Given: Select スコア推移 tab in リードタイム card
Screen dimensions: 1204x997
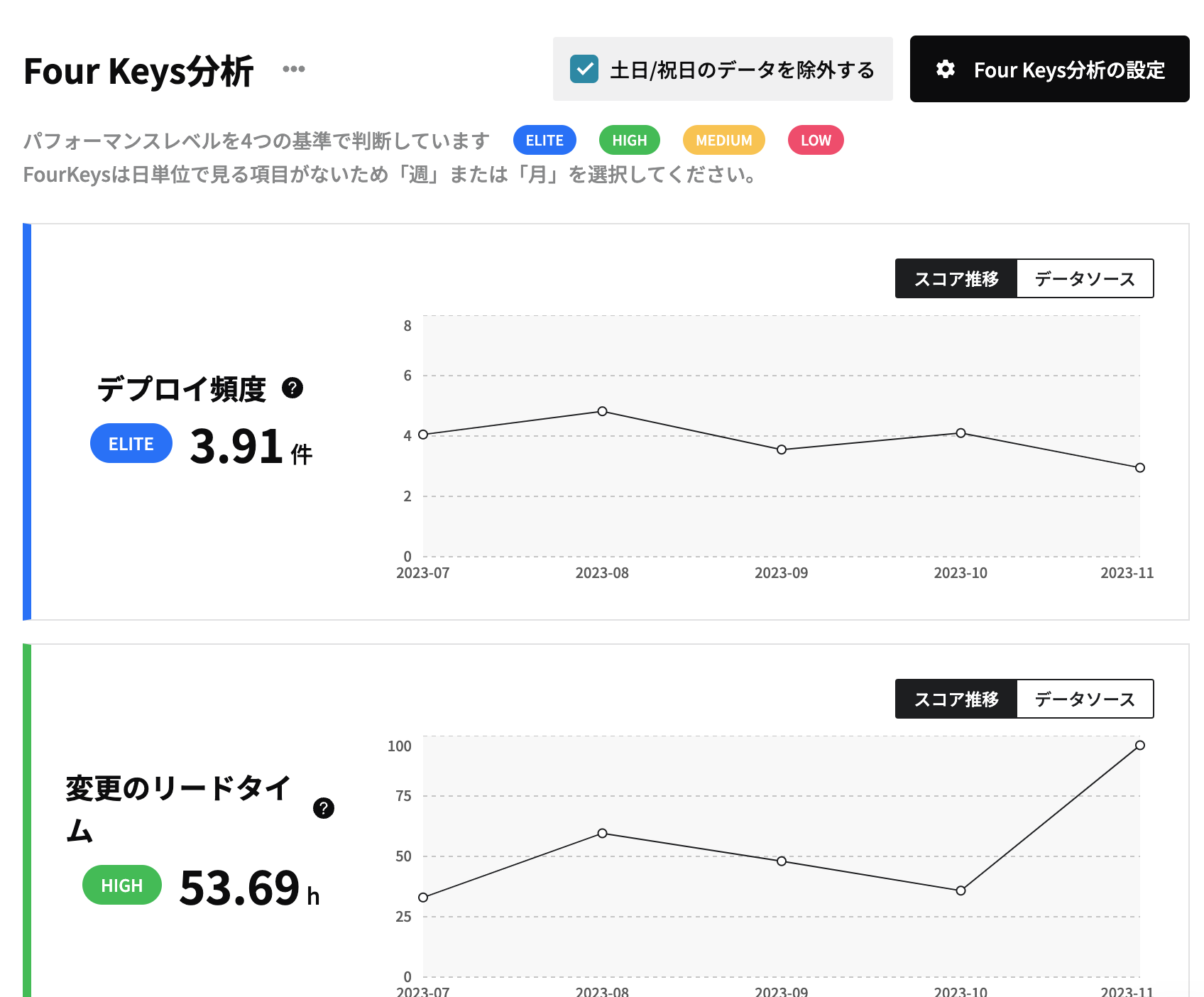Looking at the screenshot, I should pos(956,699).
